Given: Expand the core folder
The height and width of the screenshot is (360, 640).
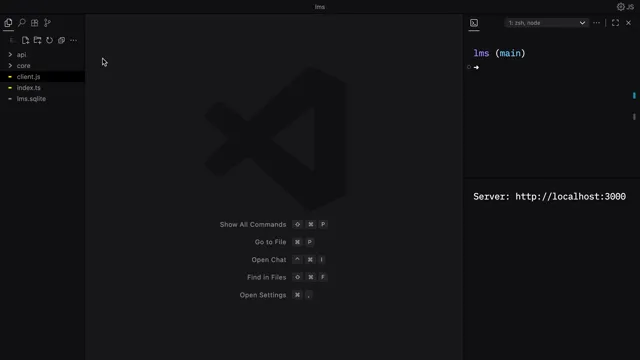Looking at the screenshot, I should (42, 65).
